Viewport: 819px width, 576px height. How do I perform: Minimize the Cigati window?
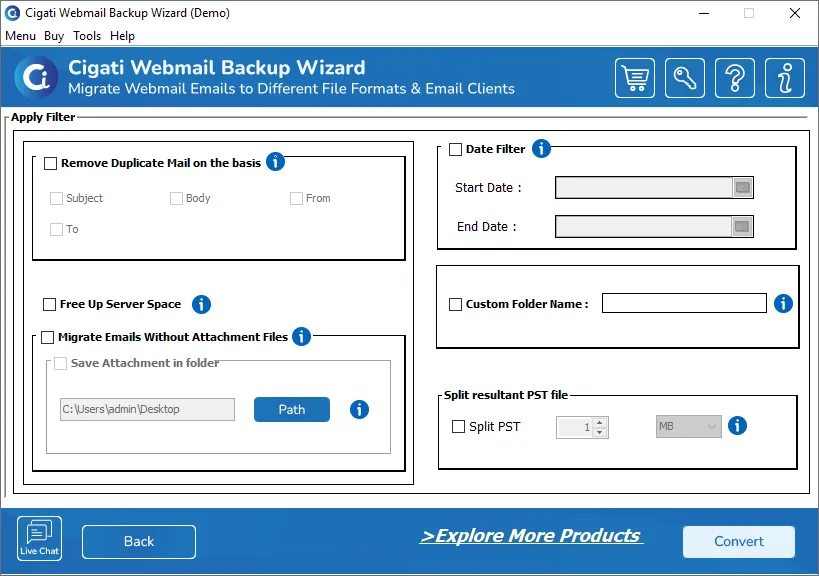point(704,13)
